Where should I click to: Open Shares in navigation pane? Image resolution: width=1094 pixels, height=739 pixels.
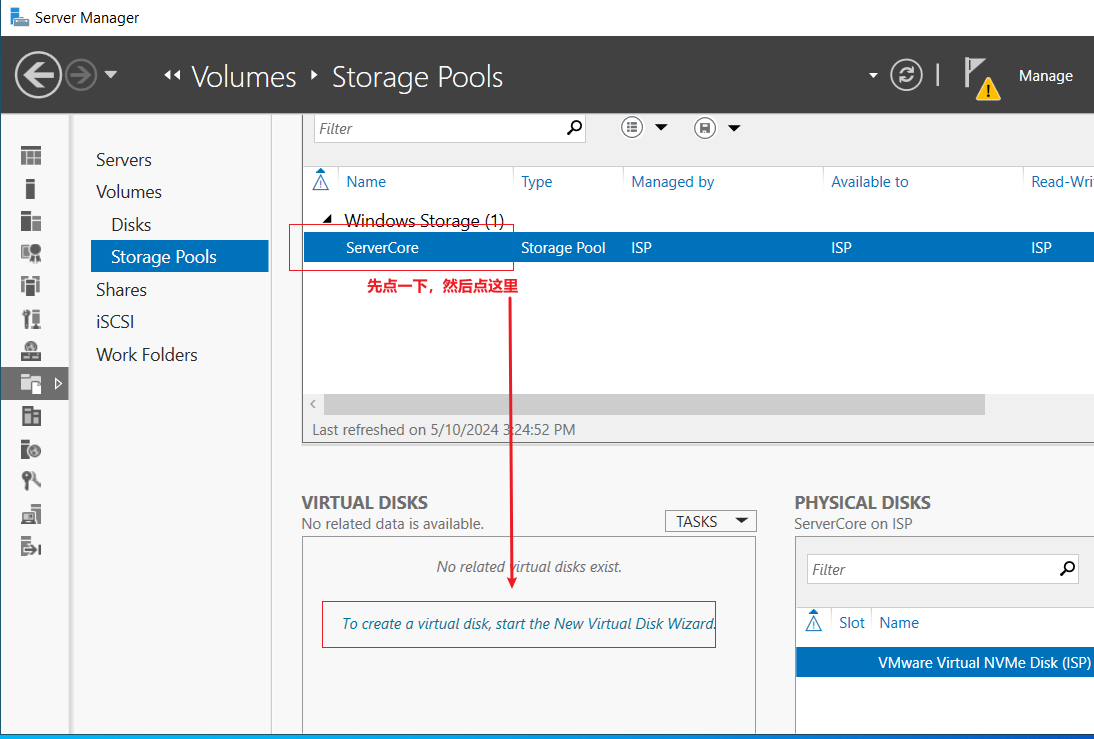[121, 290]
